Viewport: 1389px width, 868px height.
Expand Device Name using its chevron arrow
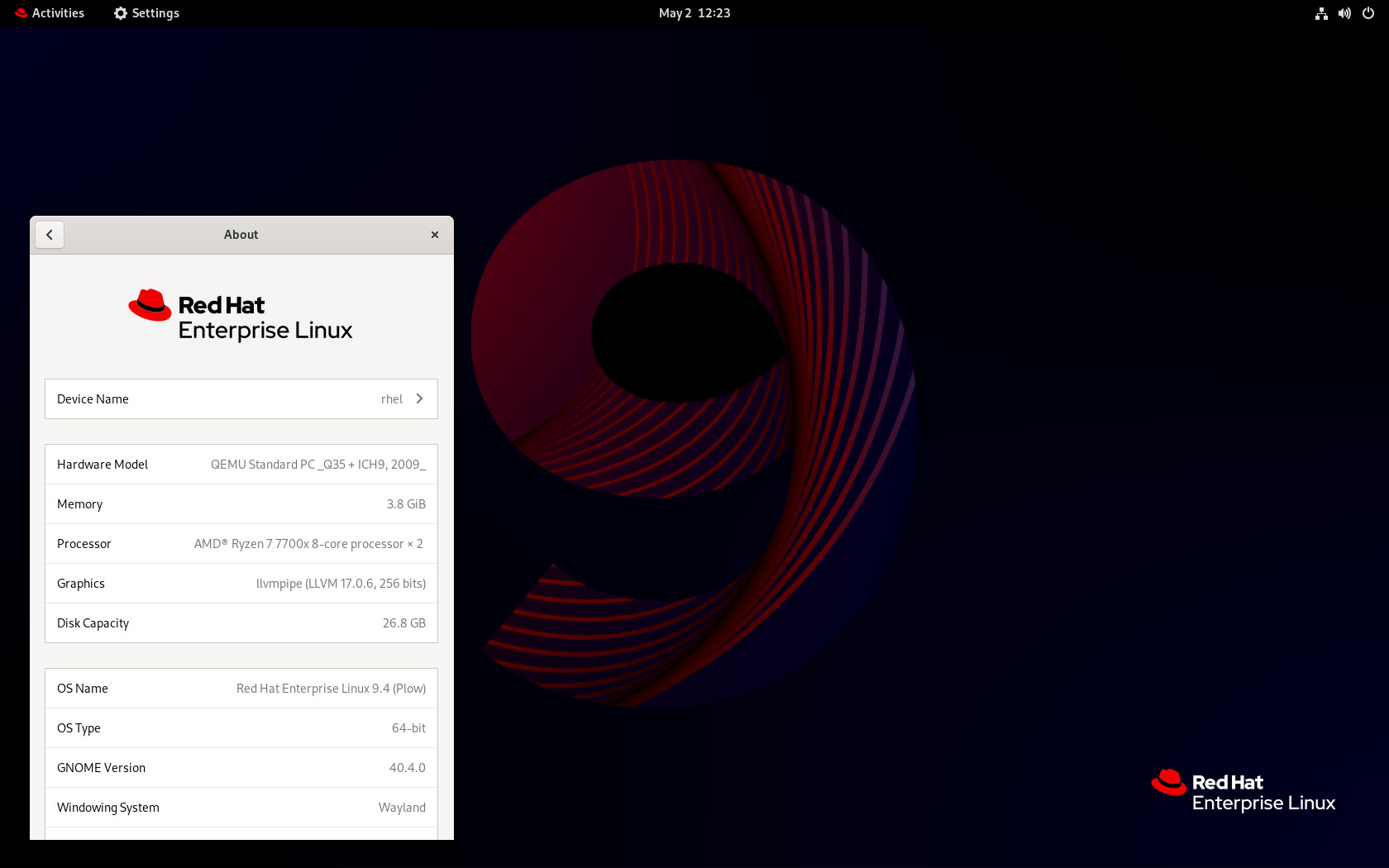click(x=419, y=398)
